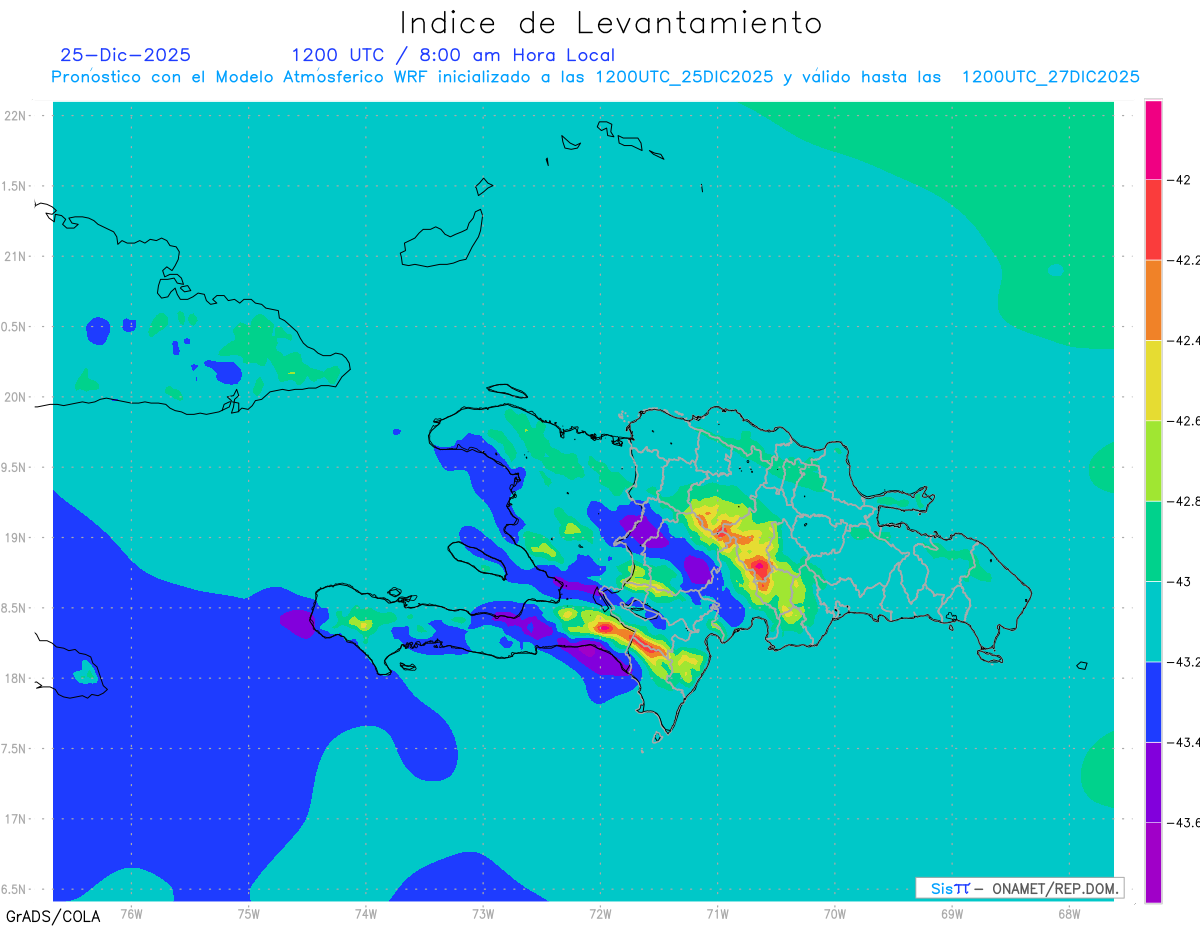Click the "74W" longitude axis label
Screen dimensions: 1200x927
(x=366, y=913)
